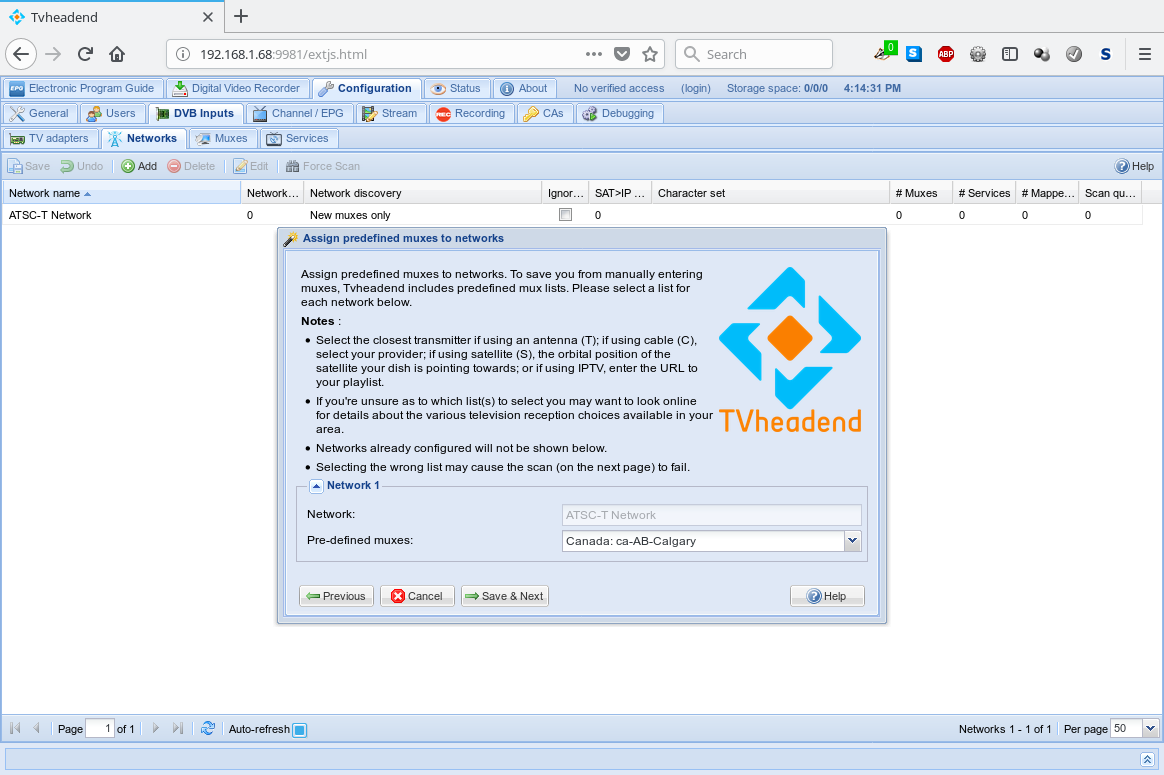This screenshot has width=1164, height=775.
Task: Click the Firefox home icon
Action: (x=117, y=54)
